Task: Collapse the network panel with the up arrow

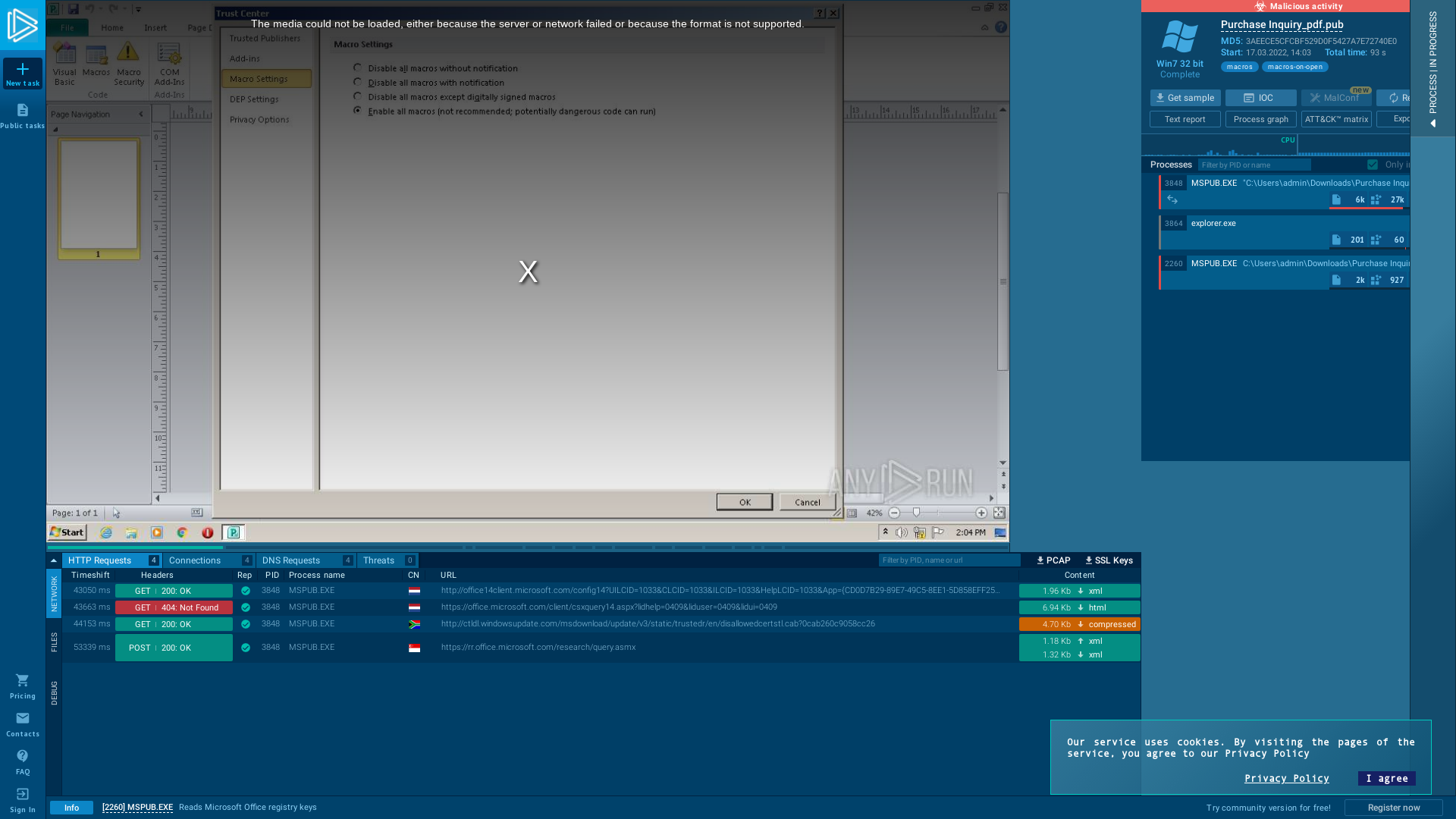Action: coord(53,560)
